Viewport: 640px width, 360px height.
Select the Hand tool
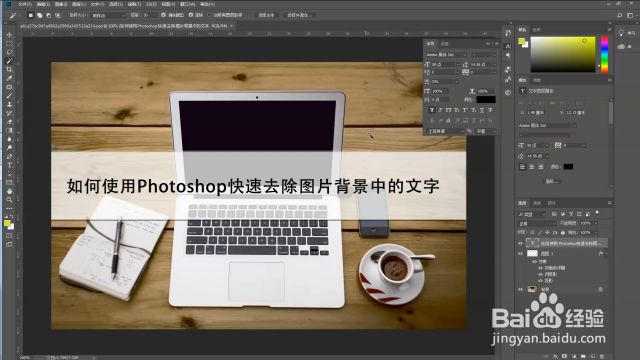(x=9, y=191)
